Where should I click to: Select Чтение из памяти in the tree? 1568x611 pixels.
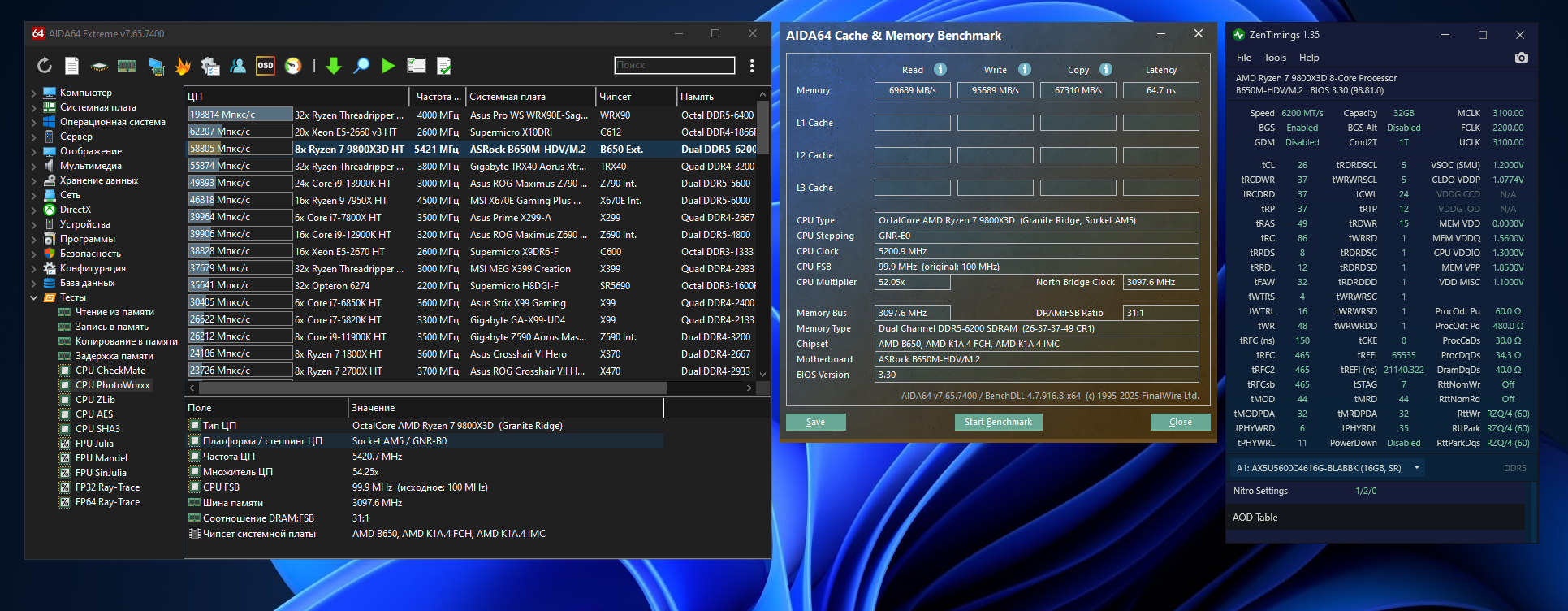pyautogui.click(x=114, y=312)
